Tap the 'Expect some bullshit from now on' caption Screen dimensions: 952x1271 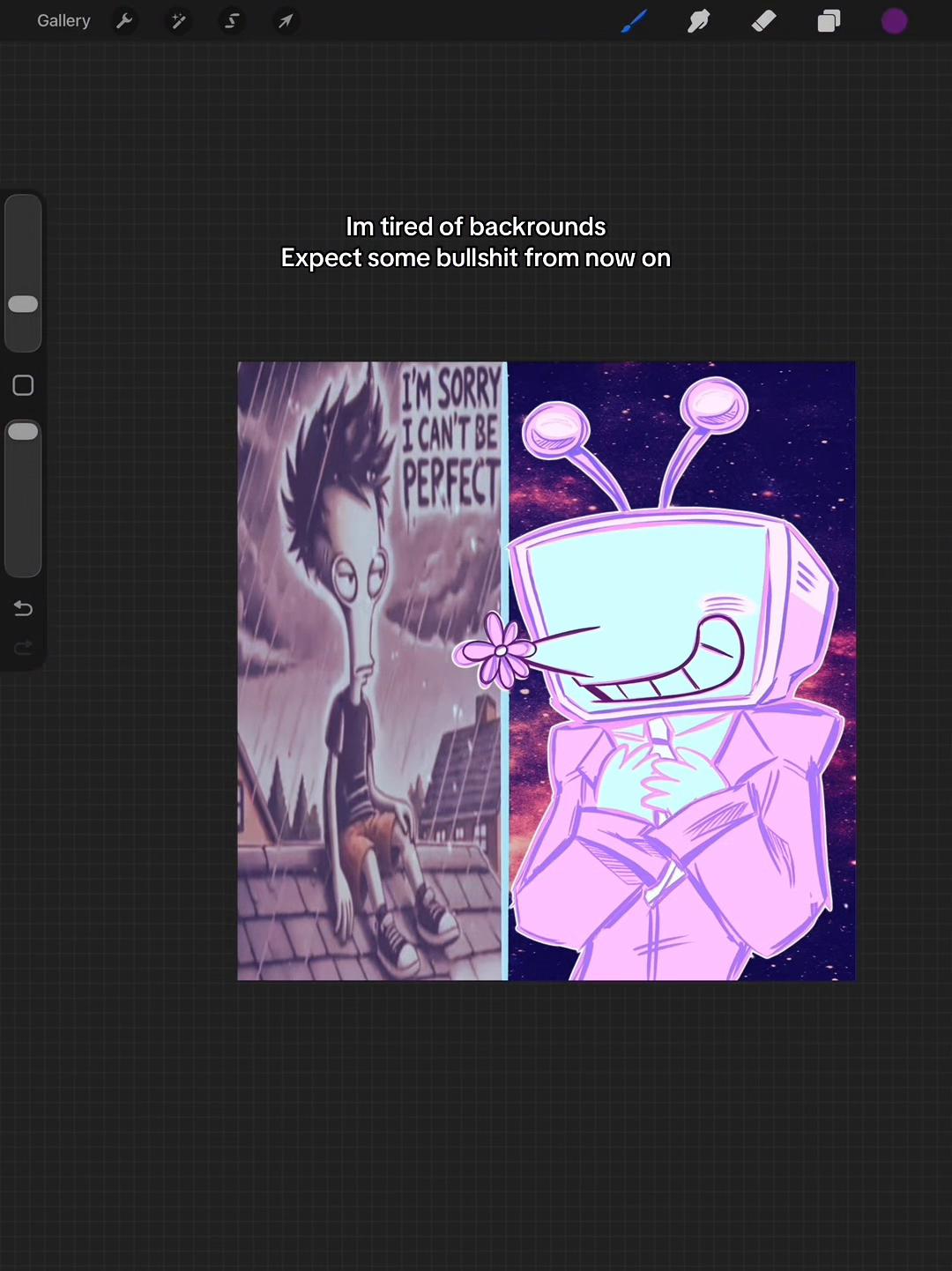coord(476,257)
